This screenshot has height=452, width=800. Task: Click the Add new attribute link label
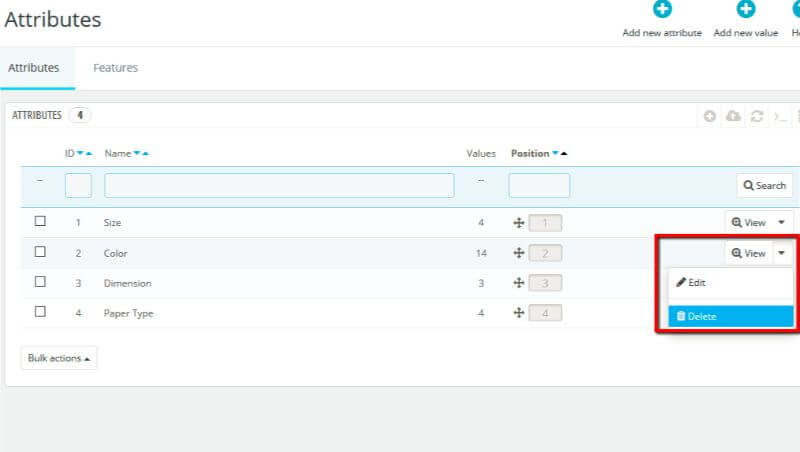coord(662,33)
